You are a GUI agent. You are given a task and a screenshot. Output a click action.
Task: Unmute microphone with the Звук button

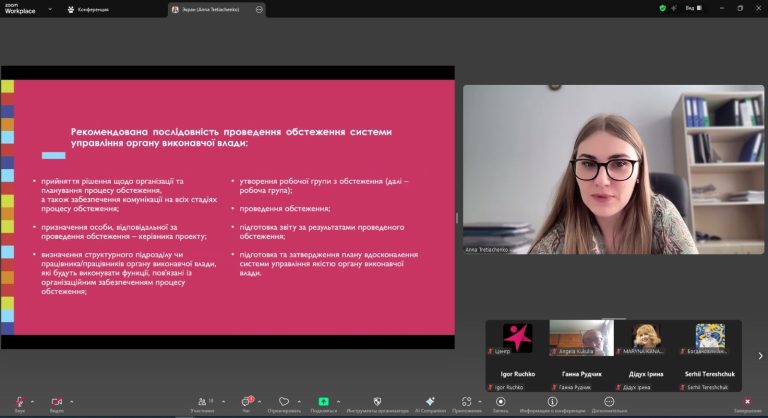click(x=19, y=402)
